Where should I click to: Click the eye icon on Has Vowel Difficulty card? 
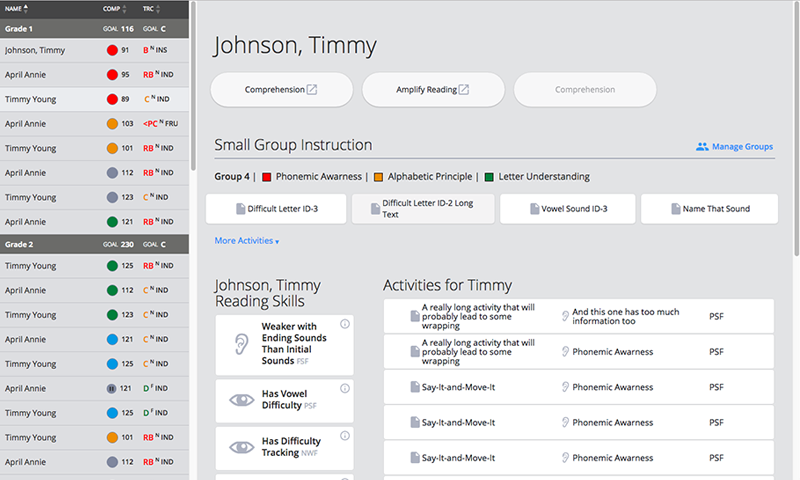tap(241, 400)
